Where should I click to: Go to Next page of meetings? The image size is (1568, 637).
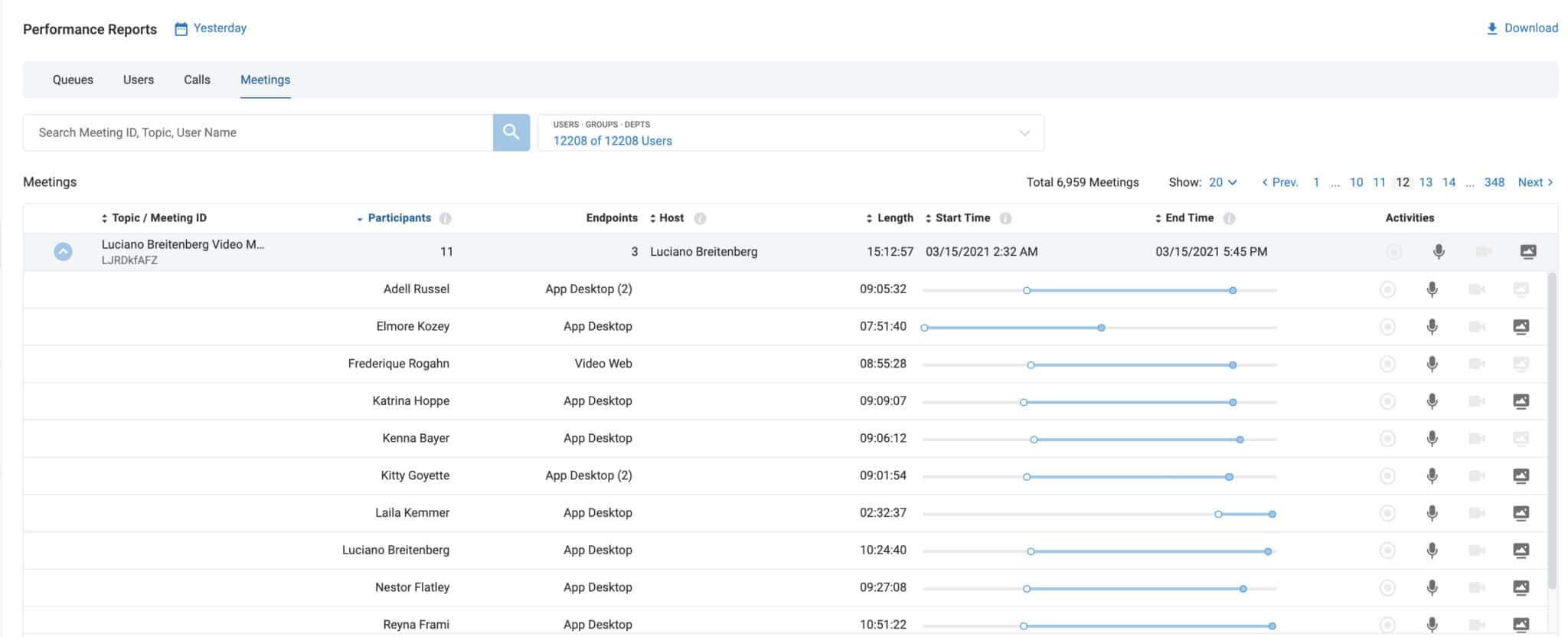point(1535,182)
